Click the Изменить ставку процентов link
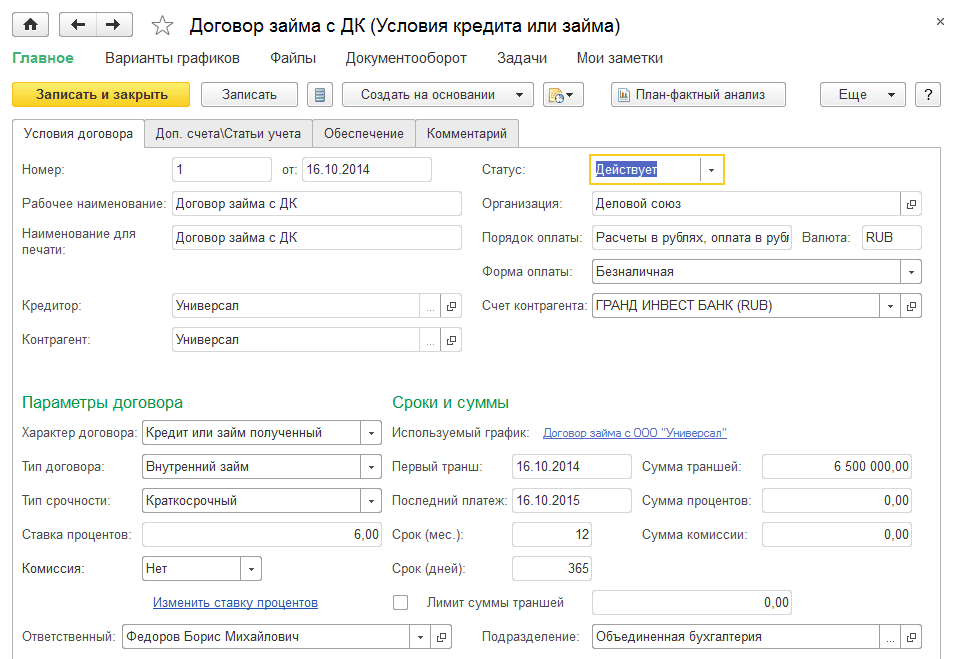Viewport: 958px width, 659px height. point(235,603)
